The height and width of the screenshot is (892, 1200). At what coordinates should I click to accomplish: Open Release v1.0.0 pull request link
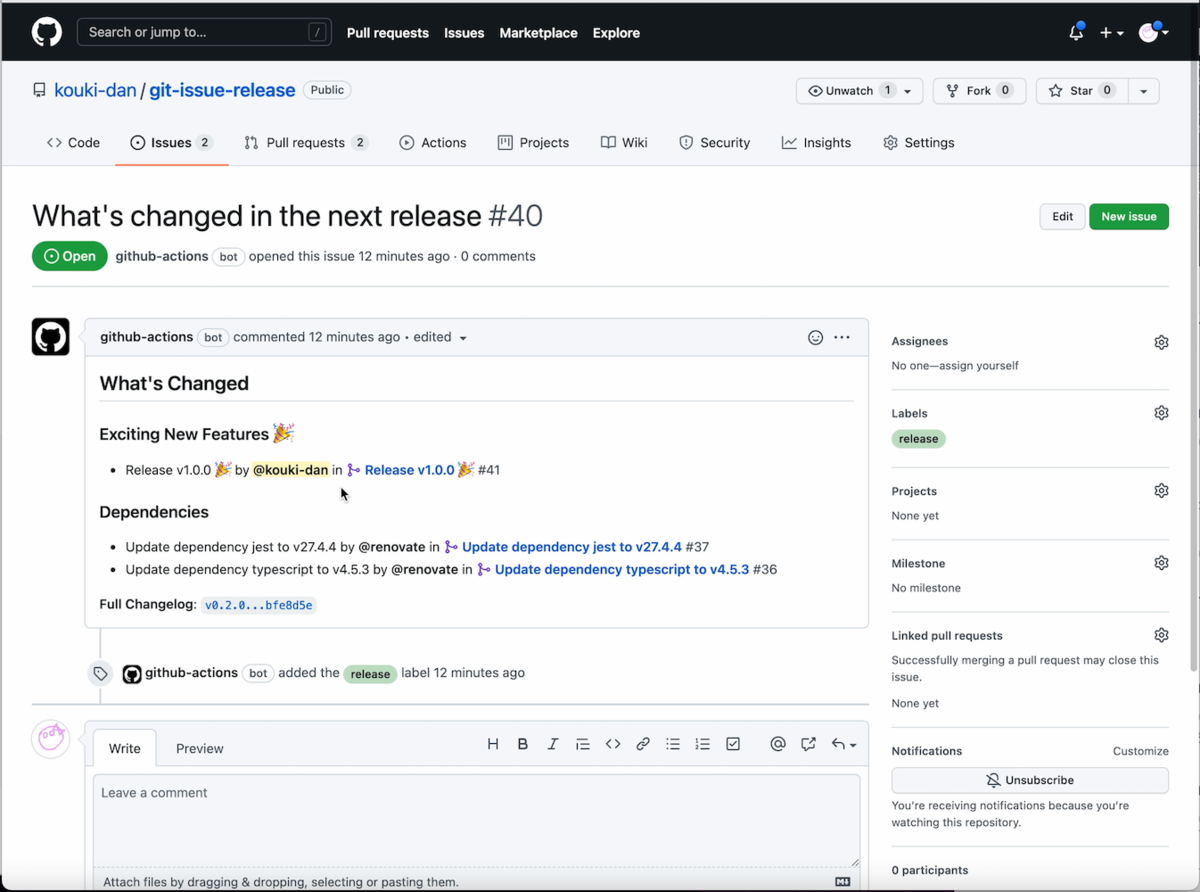tap(410, 470)
